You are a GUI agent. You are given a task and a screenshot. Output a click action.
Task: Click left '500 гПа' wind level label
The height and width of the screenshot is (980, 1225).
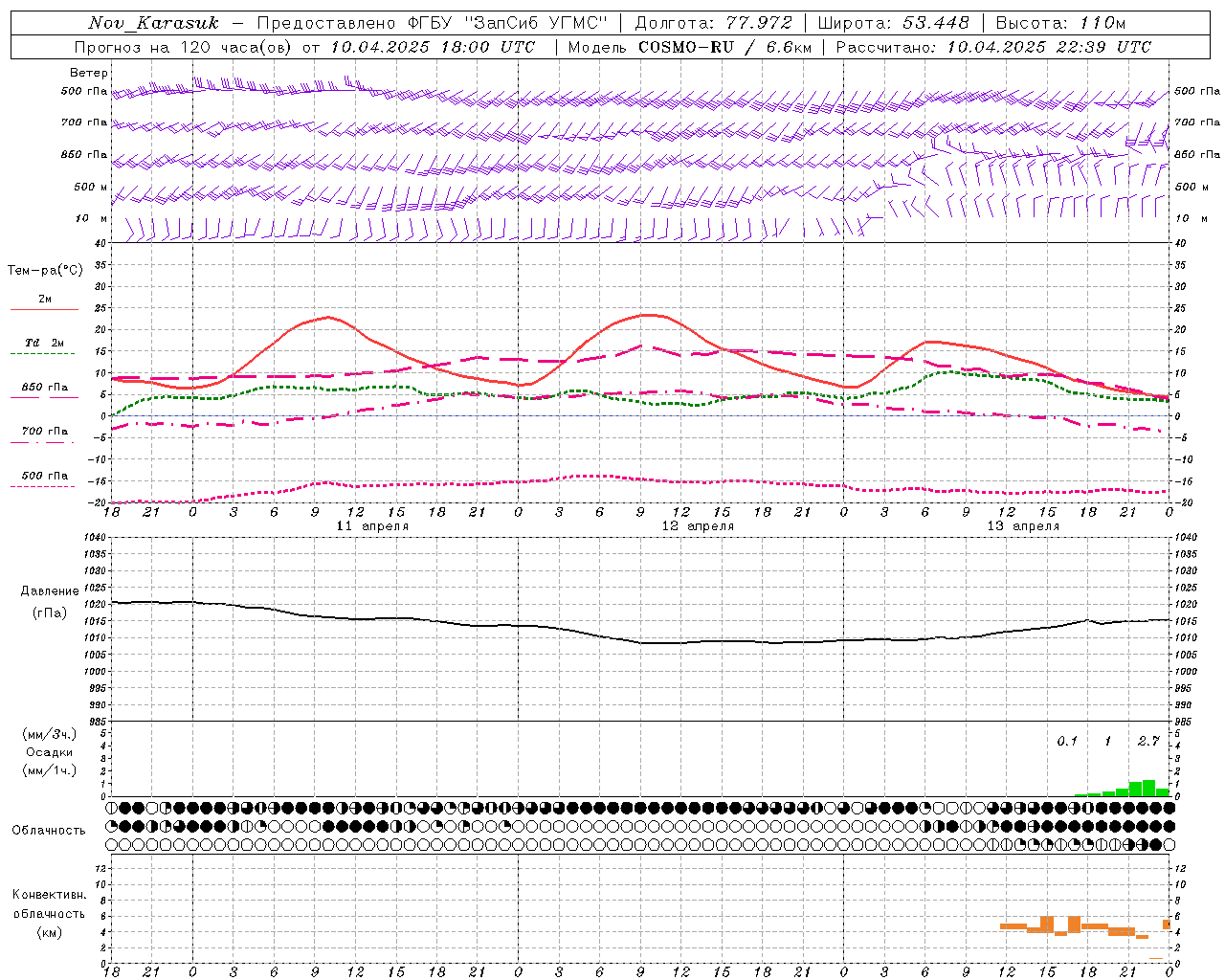coord(84,92)
